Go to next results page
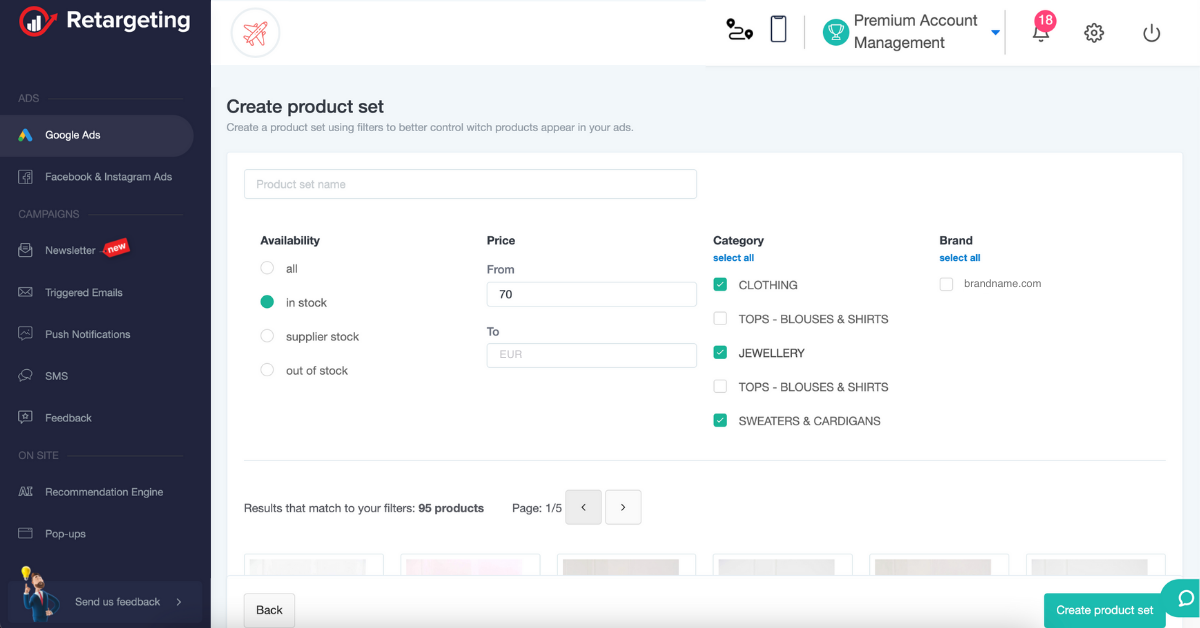 point(623,507)
